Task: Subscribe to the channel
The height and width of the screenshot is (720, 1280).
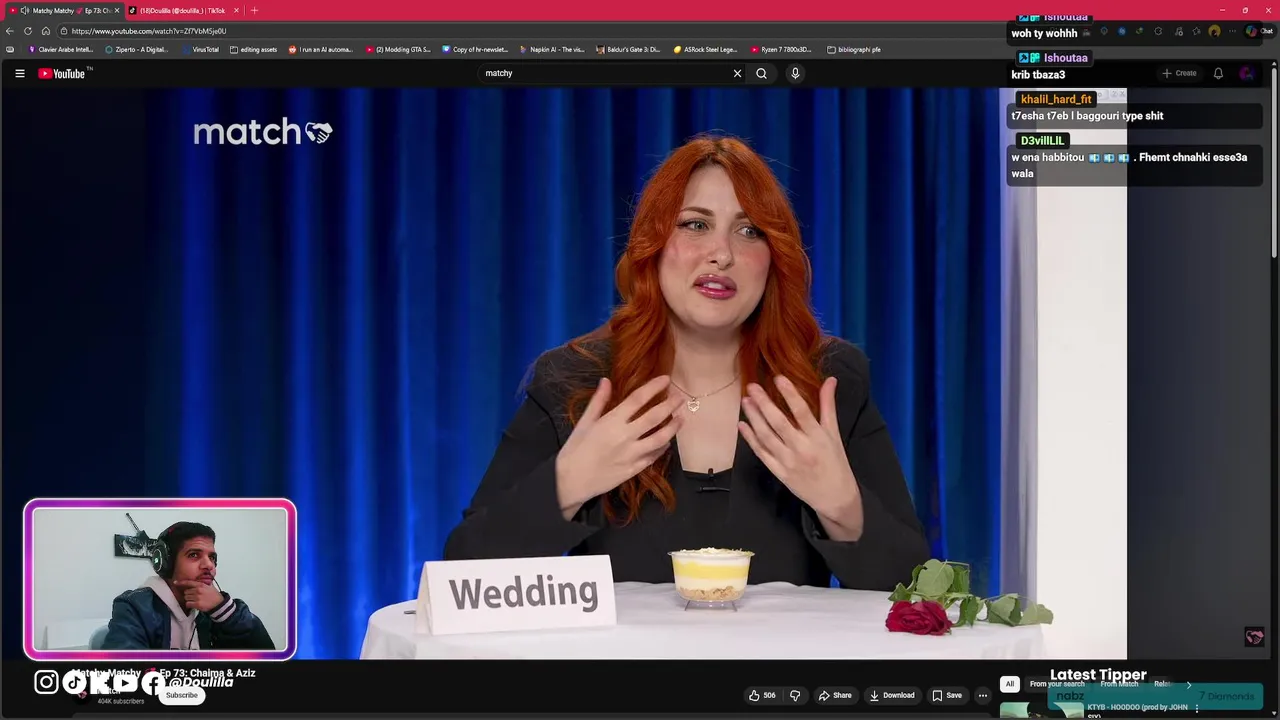Action: coord(182,695)
